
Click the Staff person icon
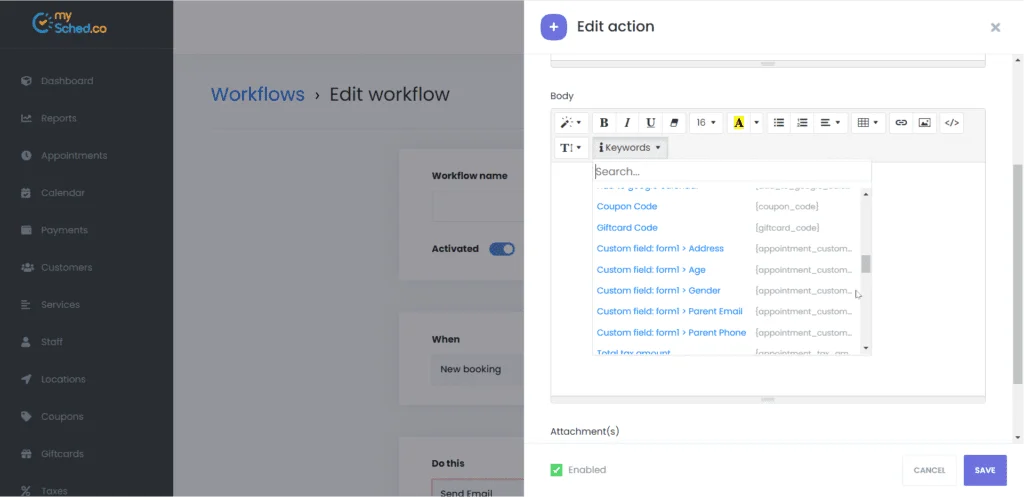[x=26, y=342]
